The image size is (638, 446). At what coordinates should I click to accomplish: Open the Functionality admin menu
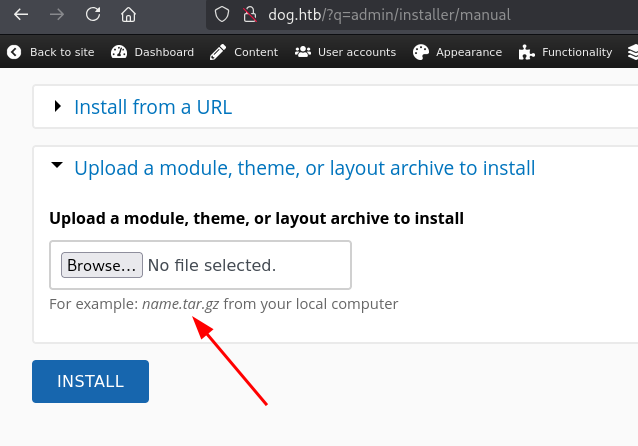coord(565,52)
